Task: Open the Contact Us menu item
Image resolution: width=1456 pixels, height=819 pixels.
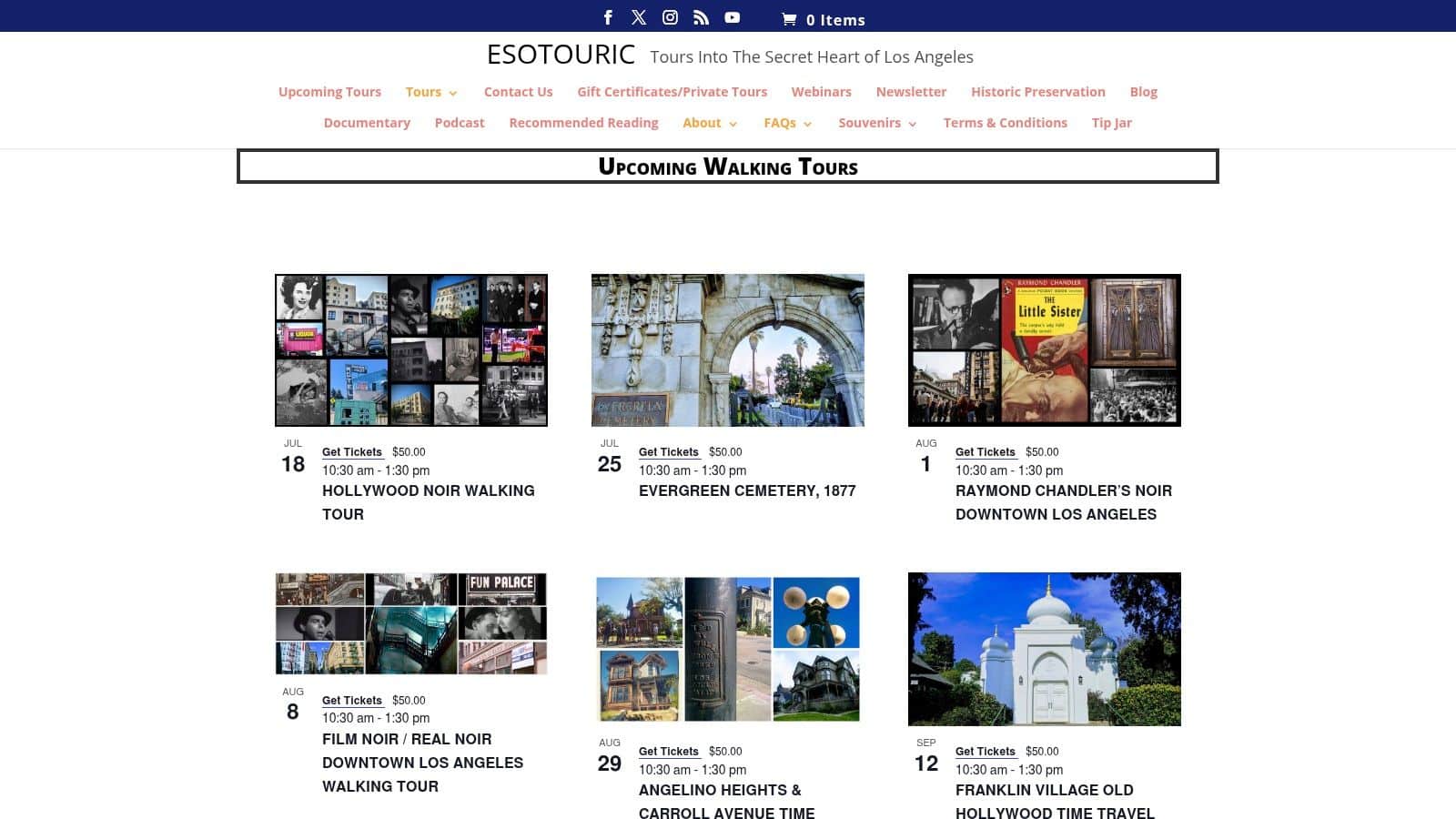Action: pos(518,92)
